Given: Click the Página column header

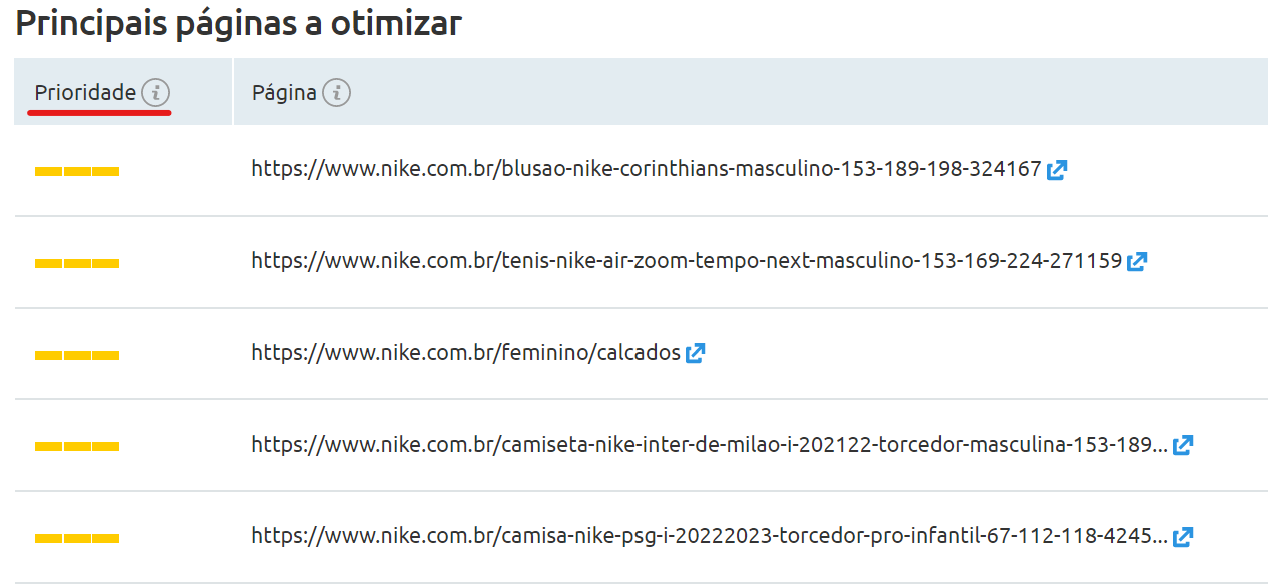Looking at the screenshot, I should [284, 93].
